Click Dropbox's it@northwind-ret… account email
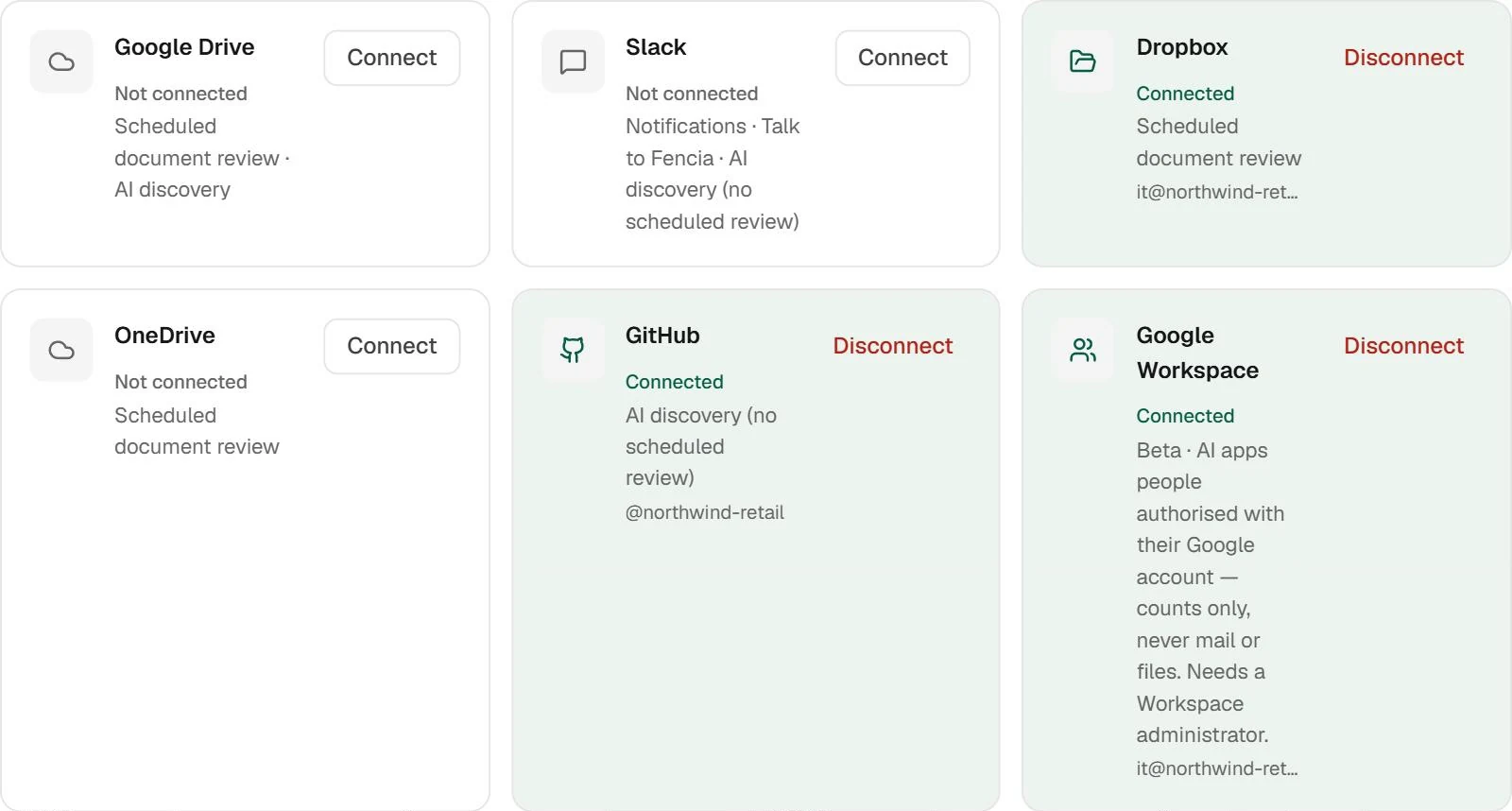This screenshot has height=811, width=1512. pos(1217,192)
